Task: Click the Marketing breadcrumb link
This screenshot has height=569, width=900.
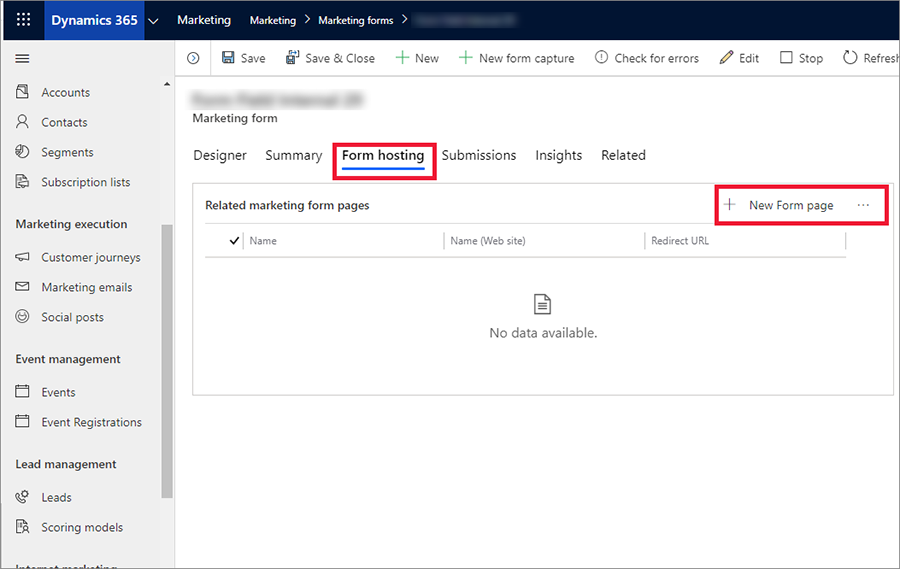Action: pos(273,21)
